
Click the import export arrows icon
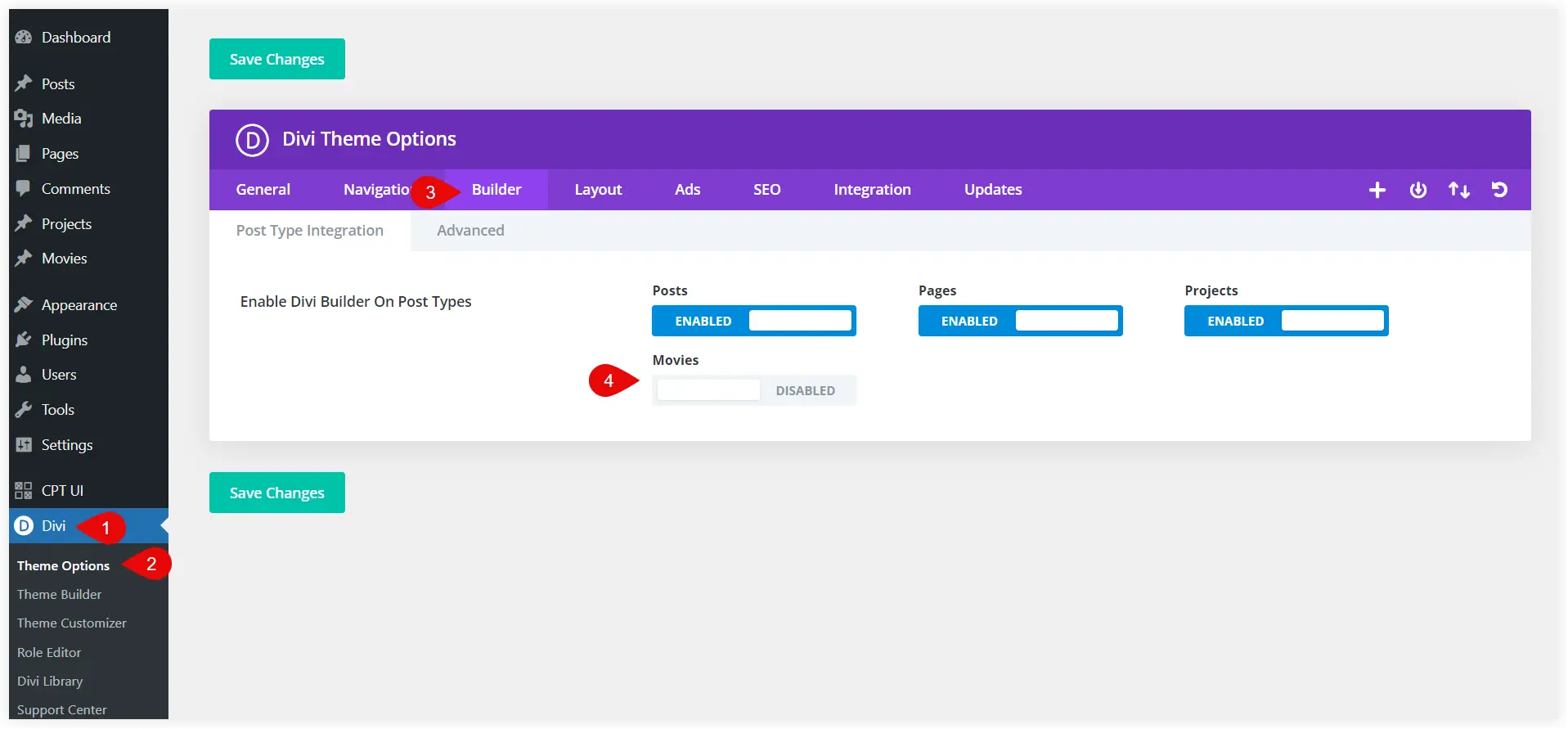[1459, 190]
